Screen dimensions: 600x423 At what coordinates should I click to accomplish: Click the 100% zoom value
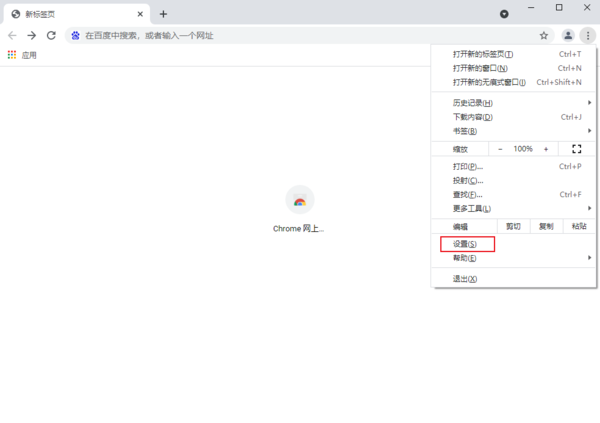523,149
